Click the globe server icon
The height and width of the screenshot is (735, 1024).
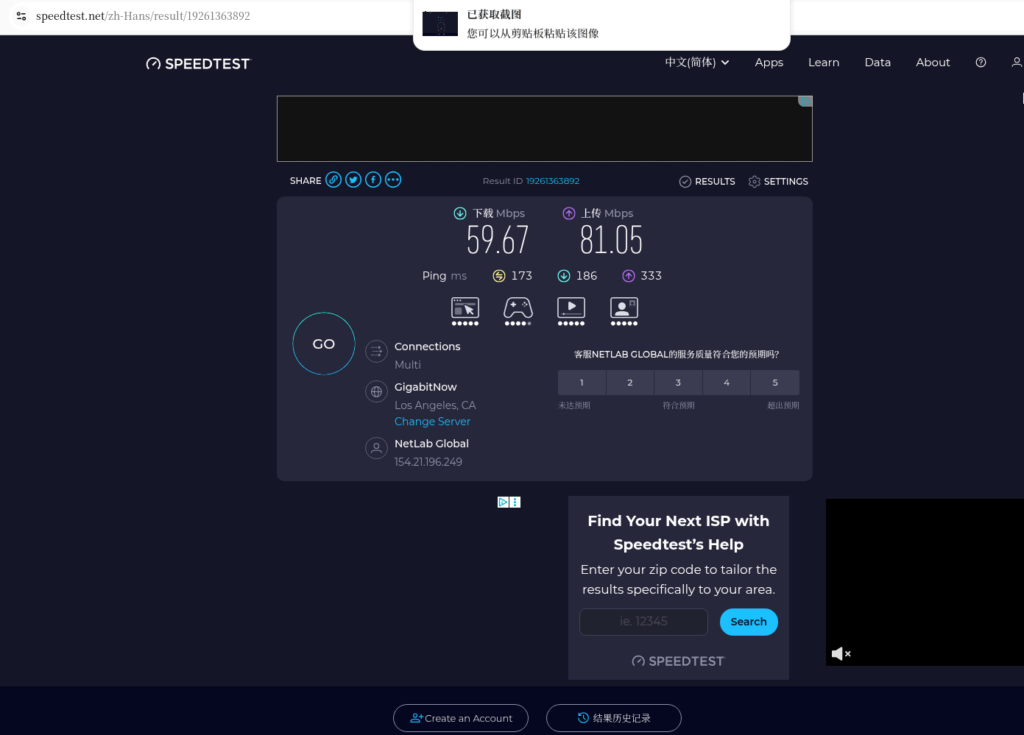pyautogui.click(x=376, y=392)
